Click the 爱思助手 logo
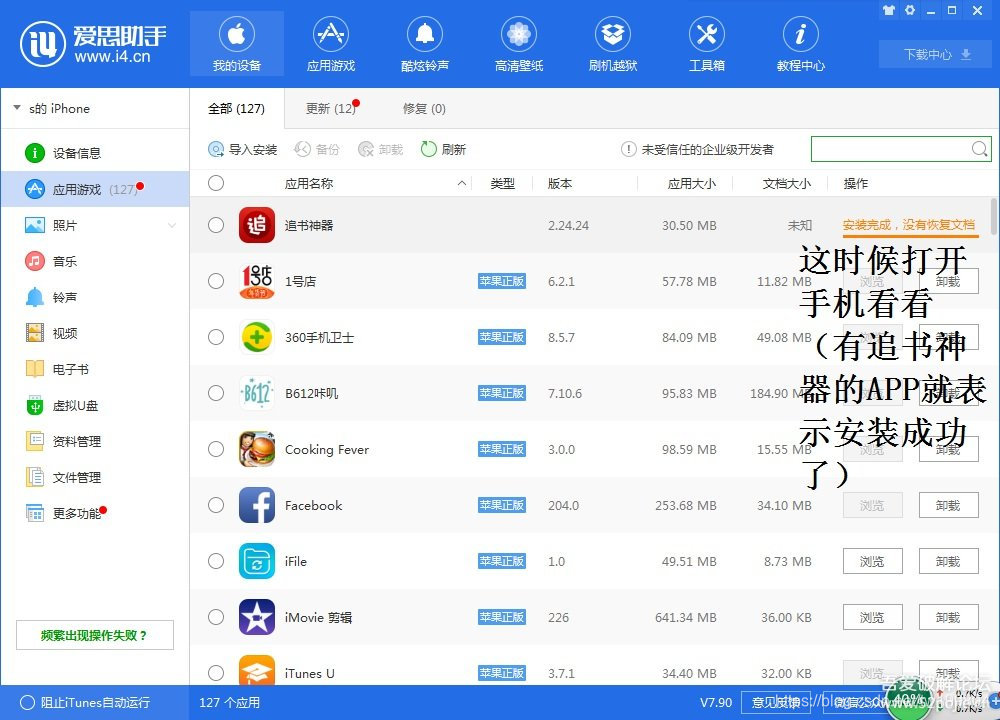The image size is (1000, 720). coord(93,44)
